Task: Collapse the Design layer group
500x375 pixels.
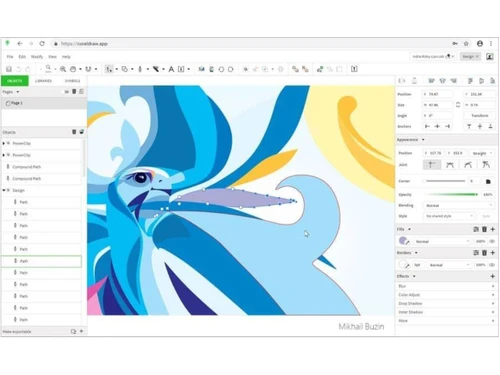Action: pyautogui.click(x=4, y=190)
